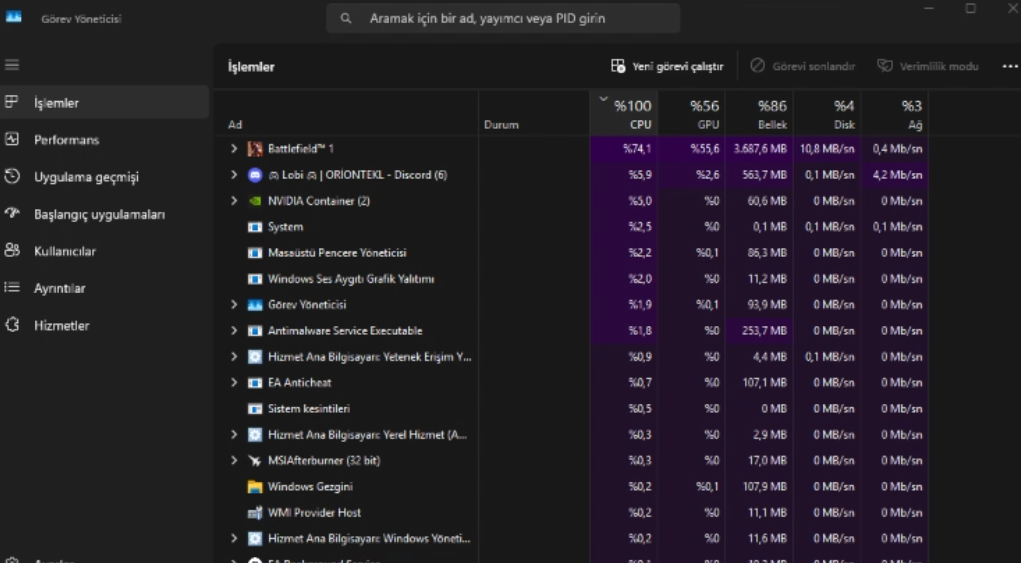
Task: Open the three-dot more options menu
Action: 1009,67
